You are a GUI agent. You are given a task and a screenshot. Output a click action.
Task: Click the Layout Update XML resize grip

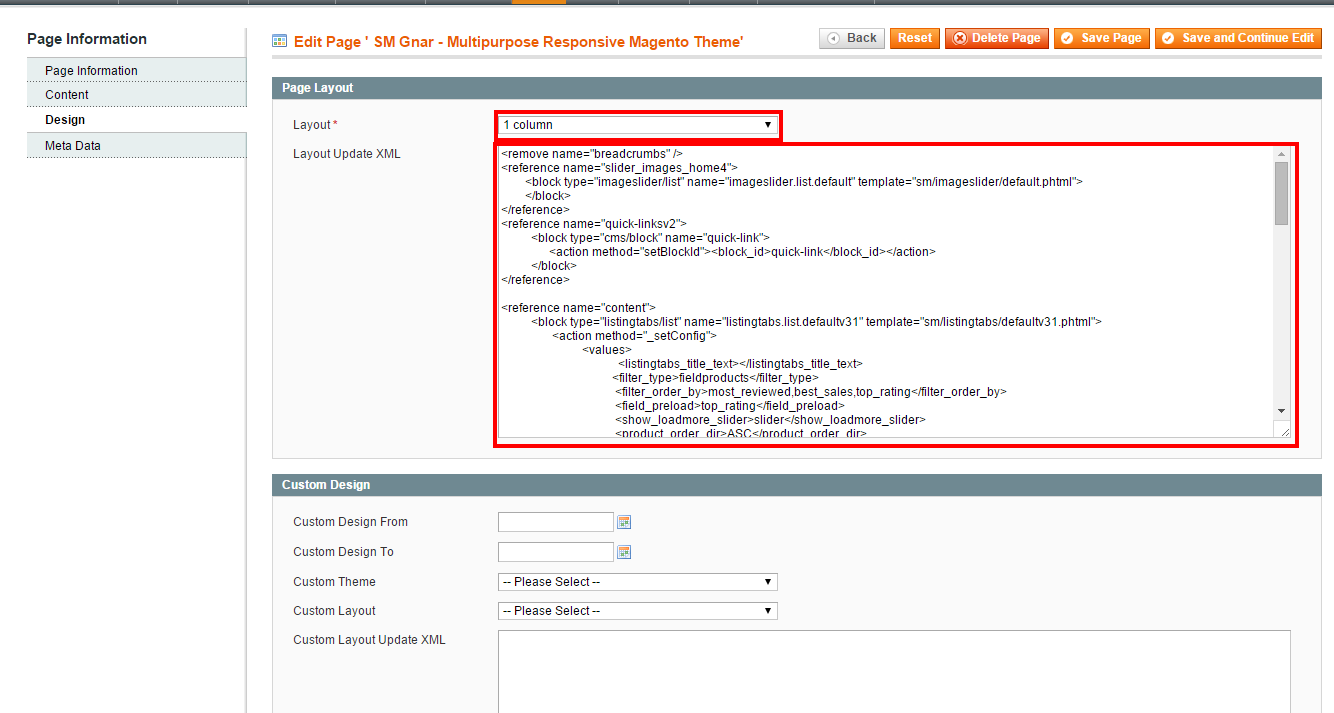click(x=1283, y=430)
